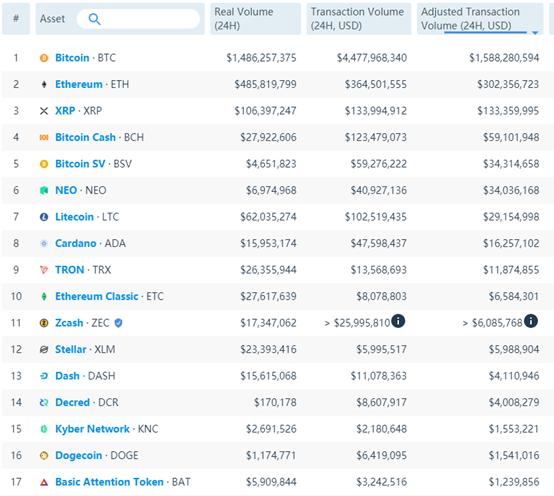Viewport: 554px width, 496px height.
Task: Select Dash transaction volume $11,078,363
Action: pyautogui.click(x=379, y=376)
